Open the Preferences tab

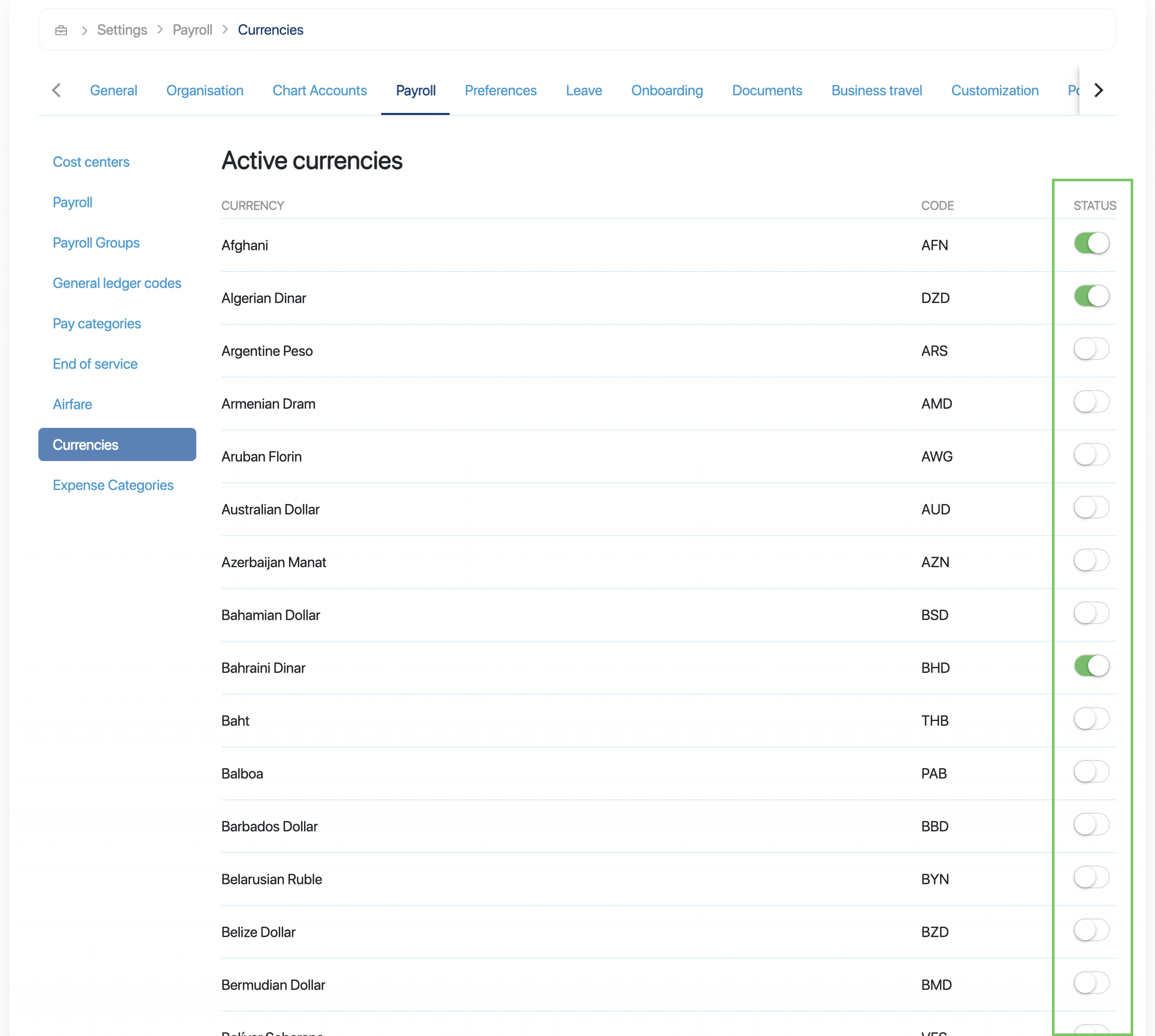click(x=500, y=91)
